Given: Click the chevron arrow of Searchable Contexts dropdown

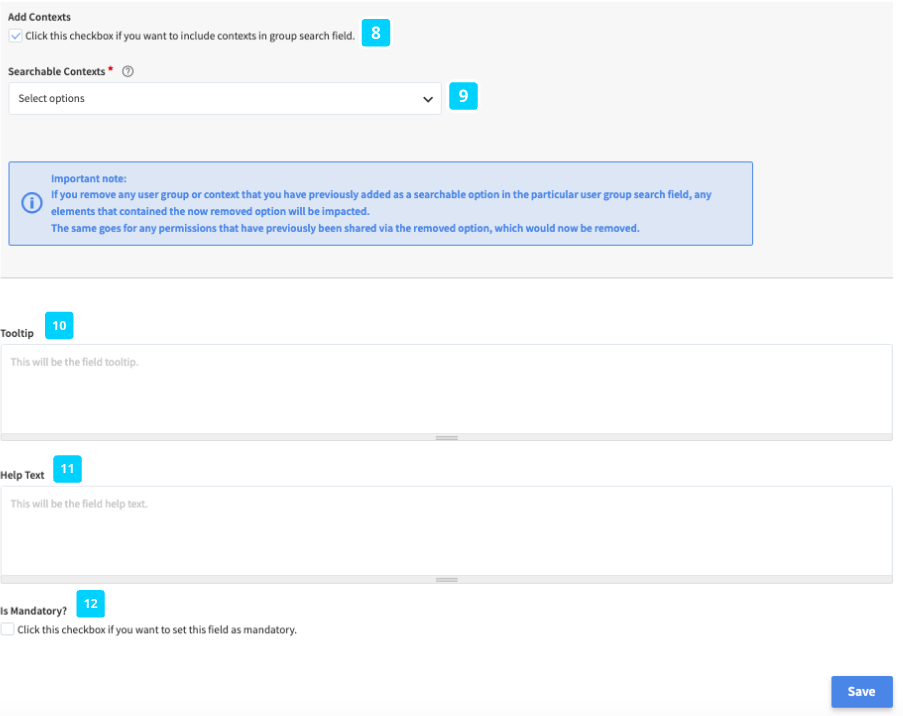Looking at the screenshot, I should [428, 99].
